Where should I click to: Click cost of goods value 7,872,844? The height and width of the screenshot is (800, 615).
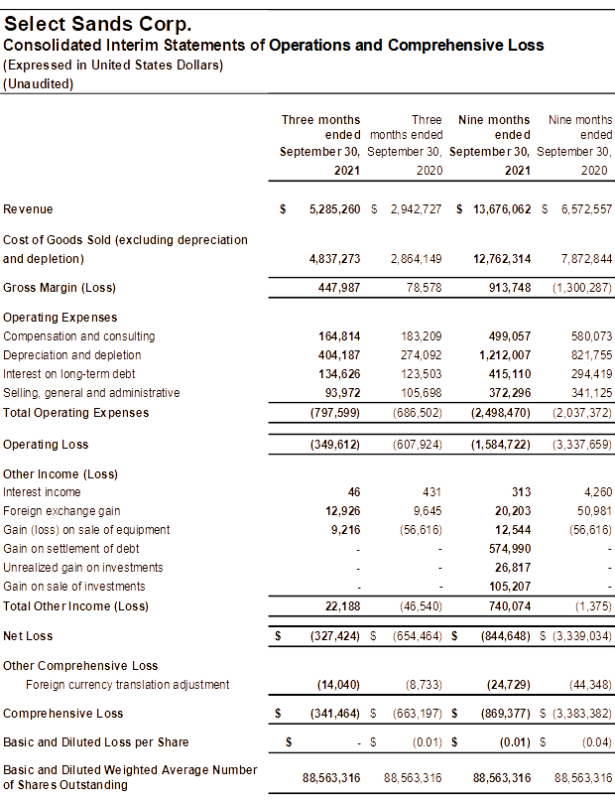(586, 259)
